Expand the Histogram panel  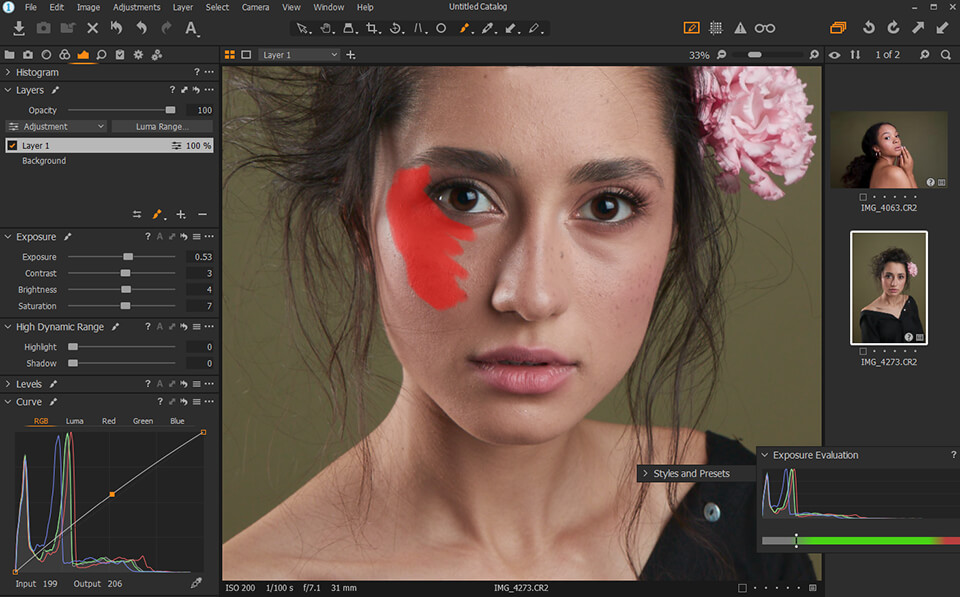[x=8, y=72]
